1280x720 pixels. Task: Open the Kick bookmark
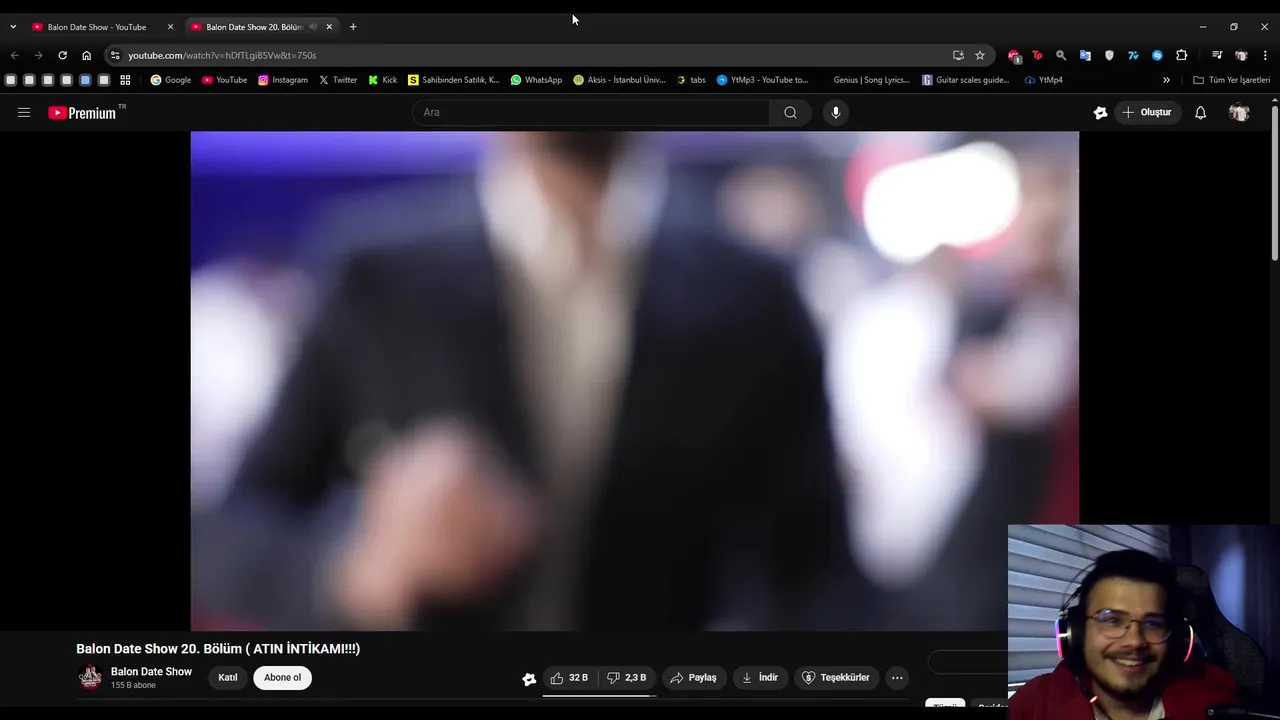383,80
